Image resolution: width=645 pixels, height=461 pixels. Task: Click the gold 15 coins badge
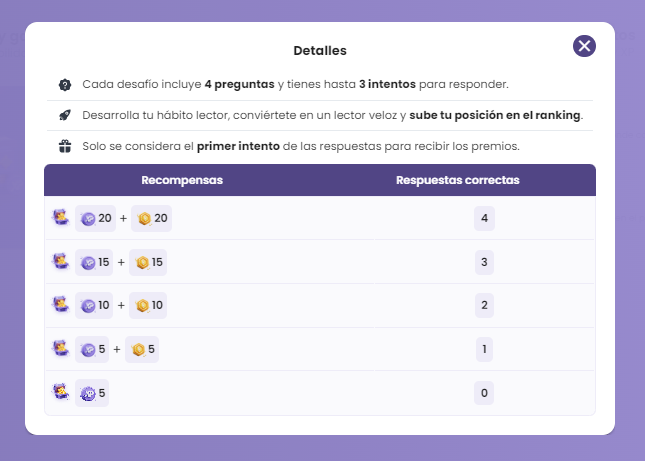pyautogui.click(x=148, y=262)
